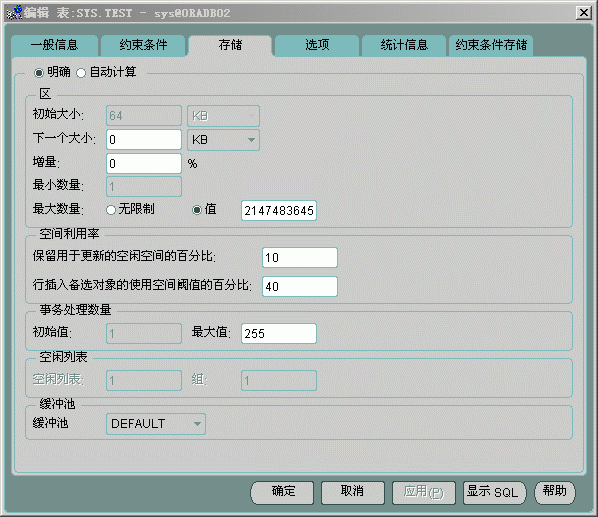Select the 明确 radio button

point(39,72)
